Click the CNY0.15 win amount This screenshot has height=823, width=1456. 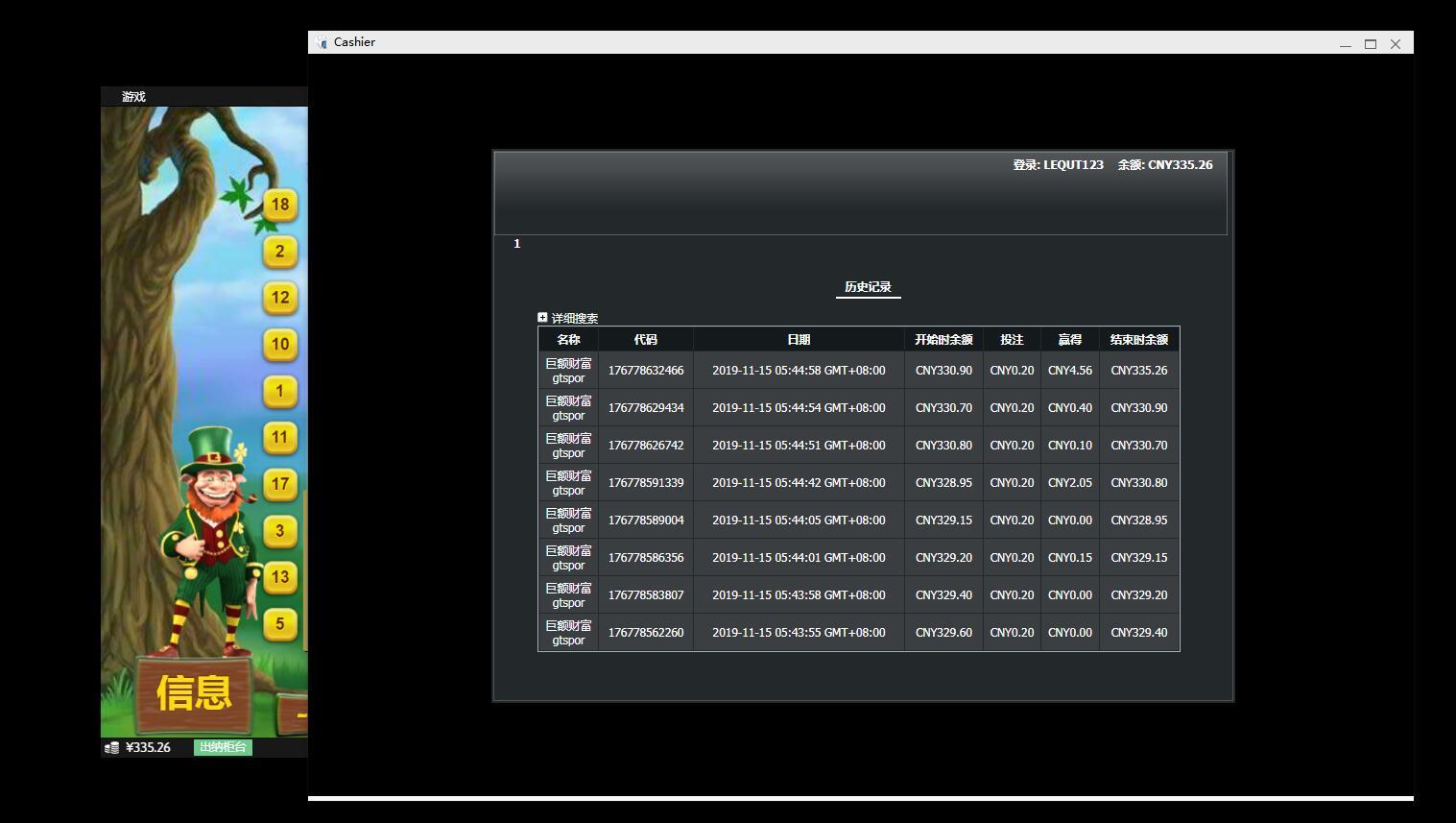(x=1070, y=558)
